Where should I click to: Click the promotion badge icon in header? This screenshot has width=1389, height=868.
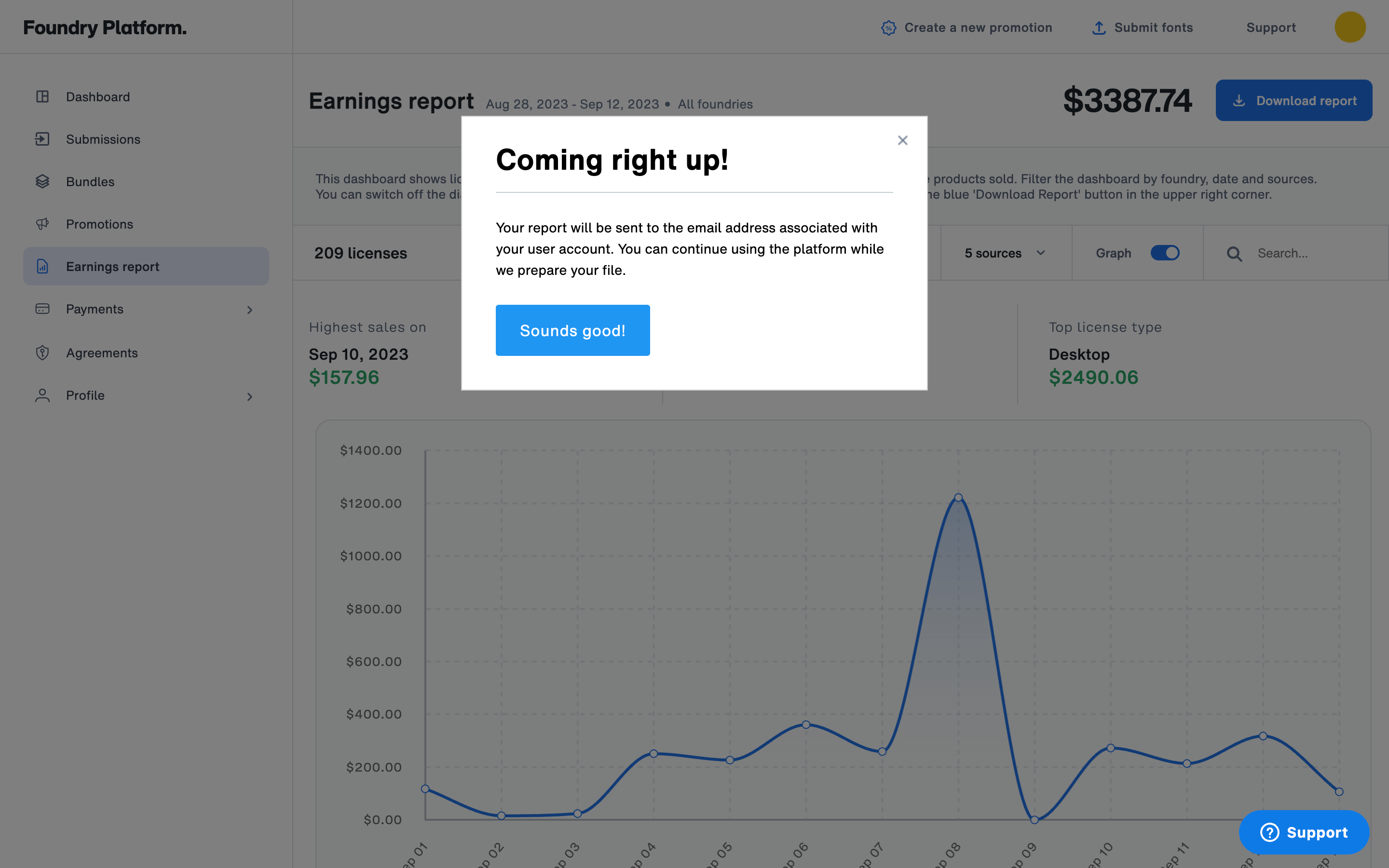pyautogui.click(x=888, y=27)
